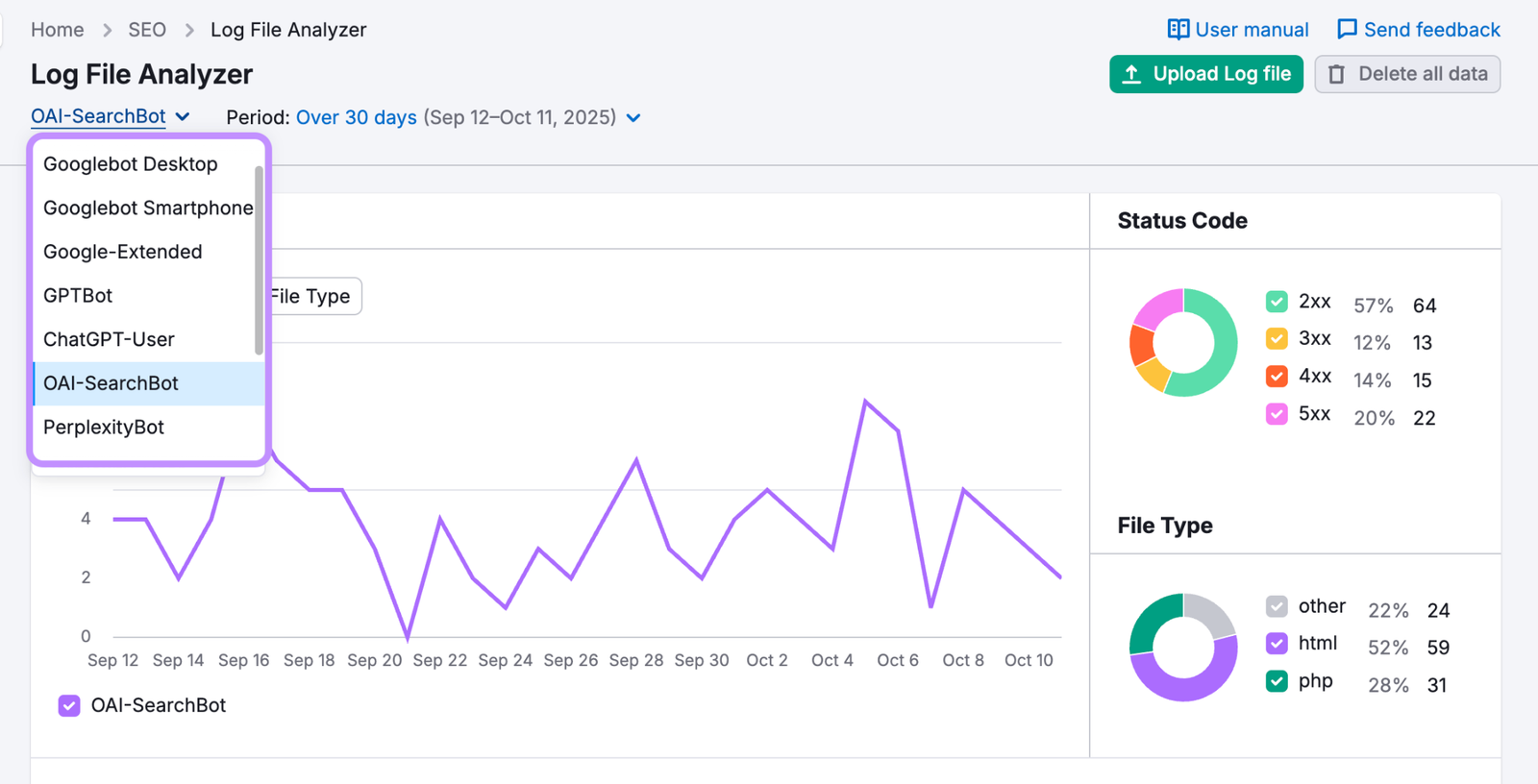1538x784 pixels.
Task: Toggle the php file type checkbox
Action: pos(1277,681)
